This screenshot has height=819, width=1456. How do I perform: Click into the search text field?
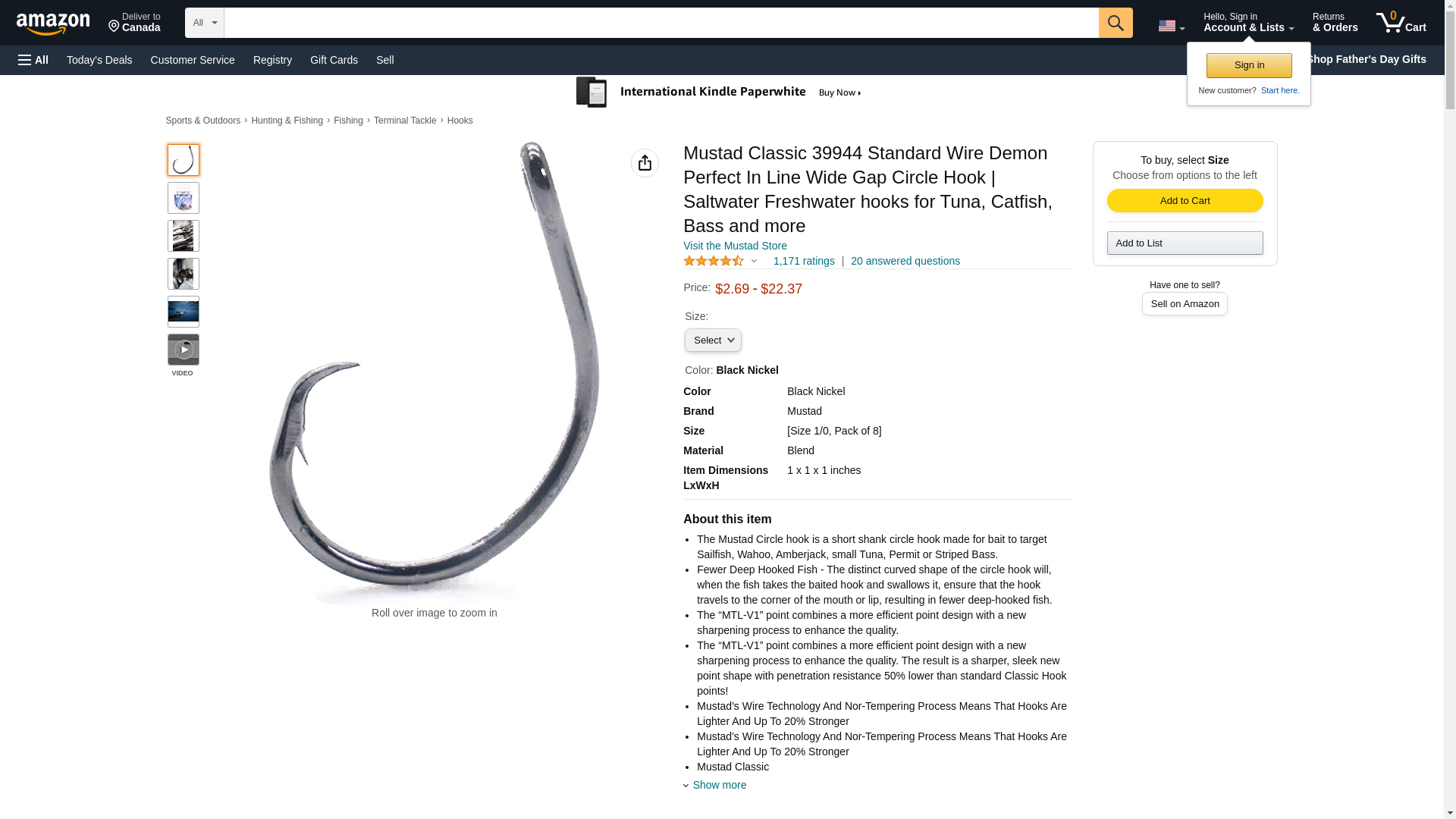(661, 23)
